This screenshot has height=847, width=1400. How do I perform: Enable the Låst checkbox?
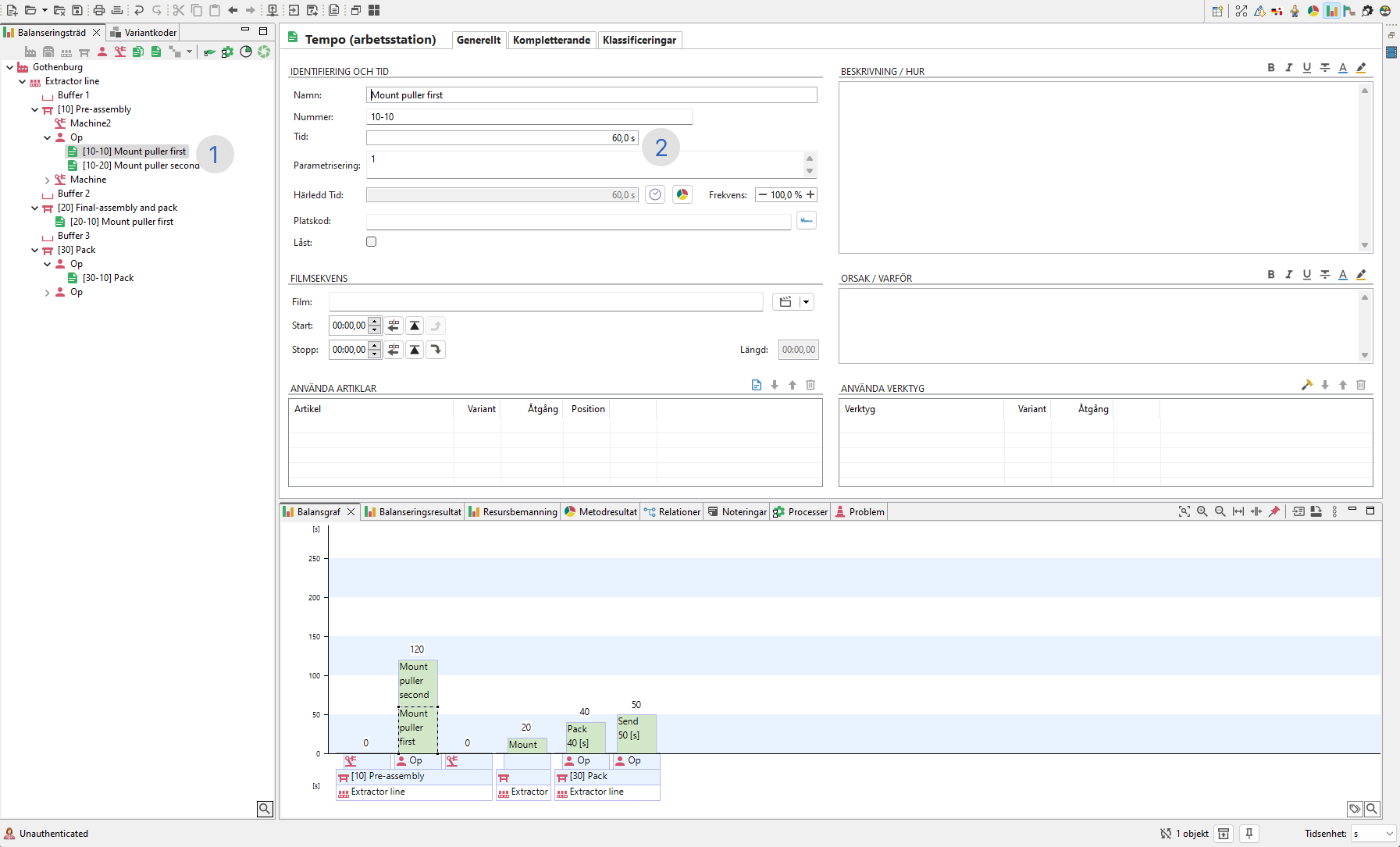(372, 242)
